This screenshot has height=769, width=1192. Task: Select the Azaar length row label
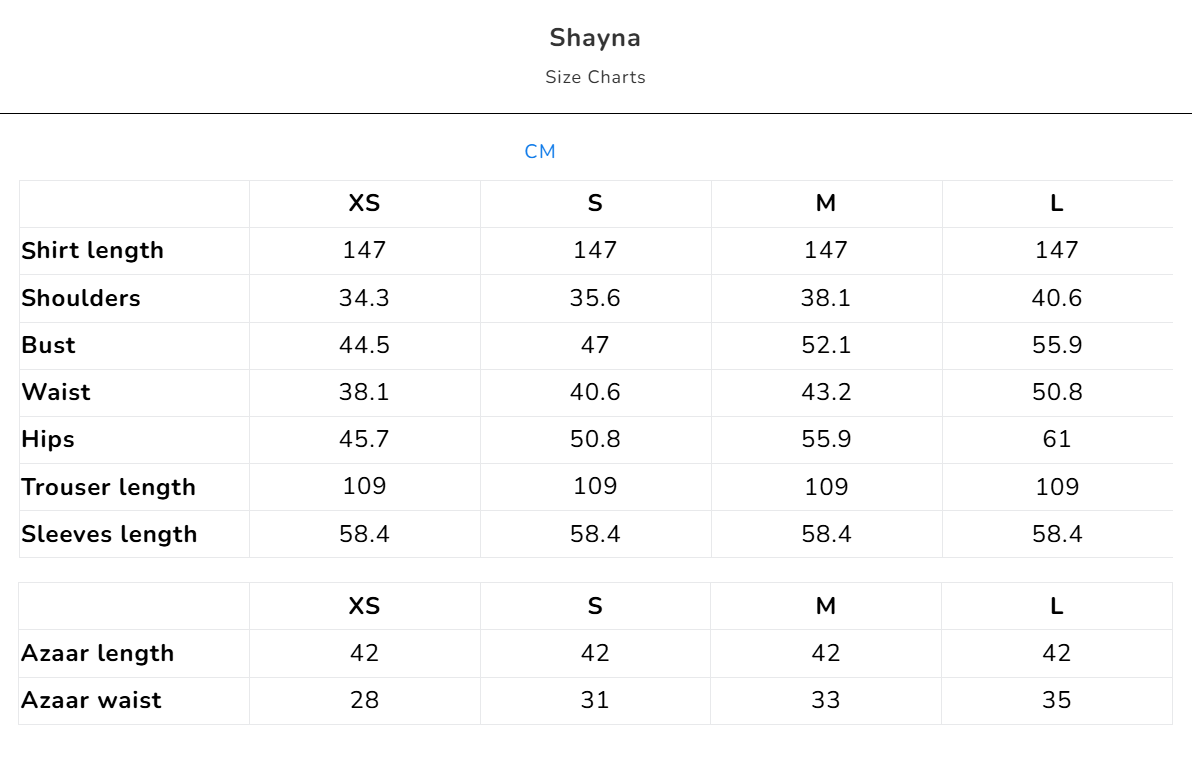97,653
